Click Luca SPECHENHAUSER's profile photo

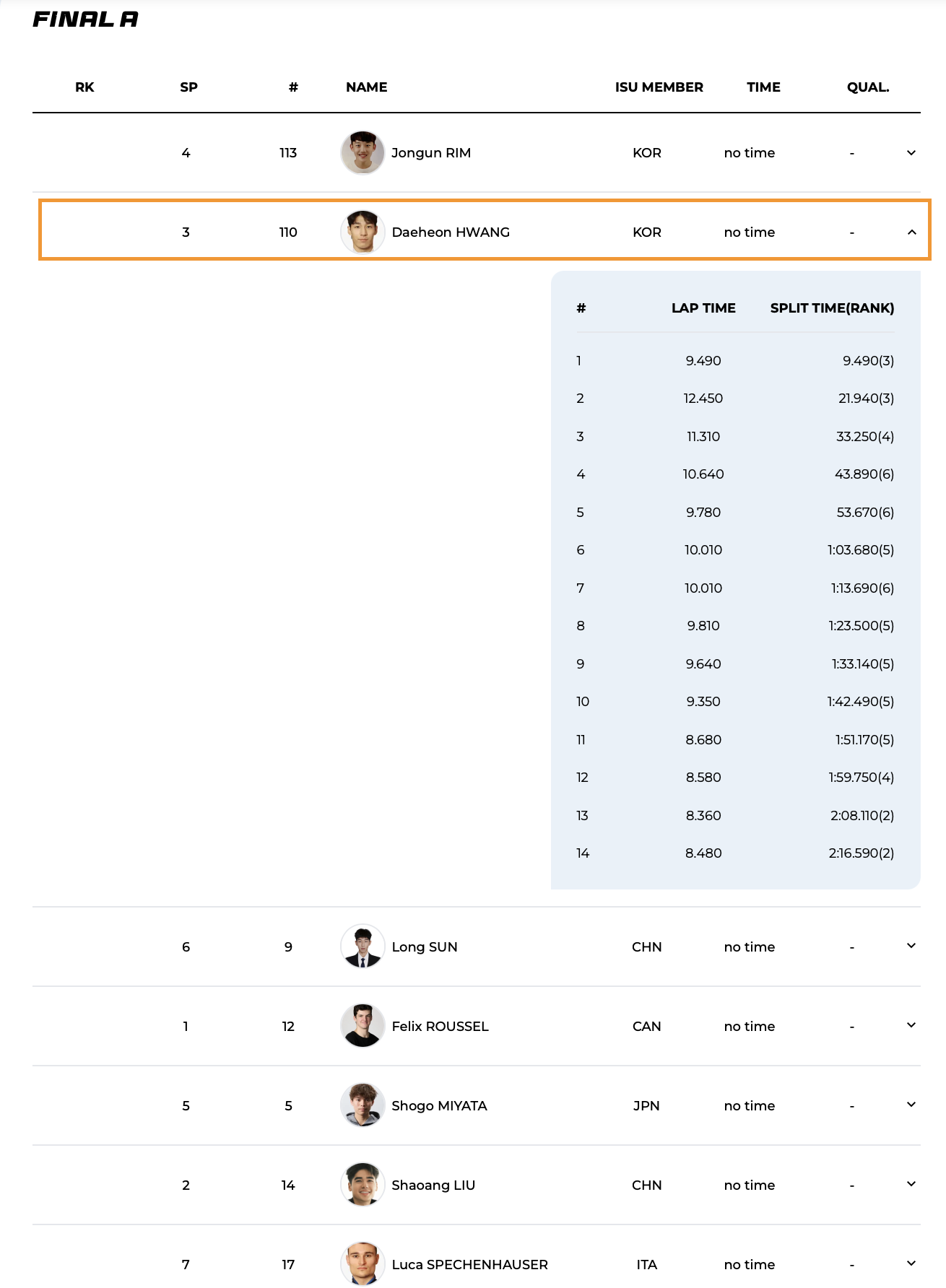363,1263
